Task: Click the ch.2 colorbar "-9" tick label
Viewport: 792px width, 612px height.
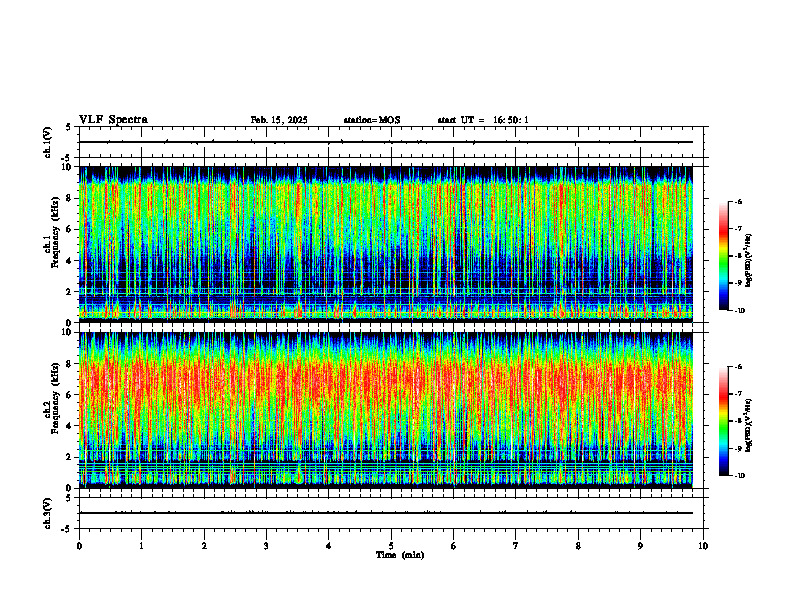Action: 738,448
